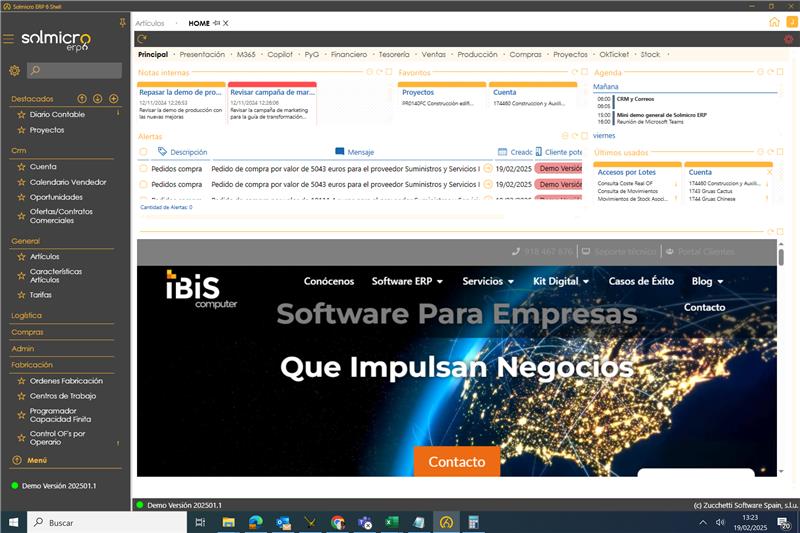800x533 pixels.
Task: Toggle favorite star for Calendario Vendedor
Action: (x=21, y=182)
